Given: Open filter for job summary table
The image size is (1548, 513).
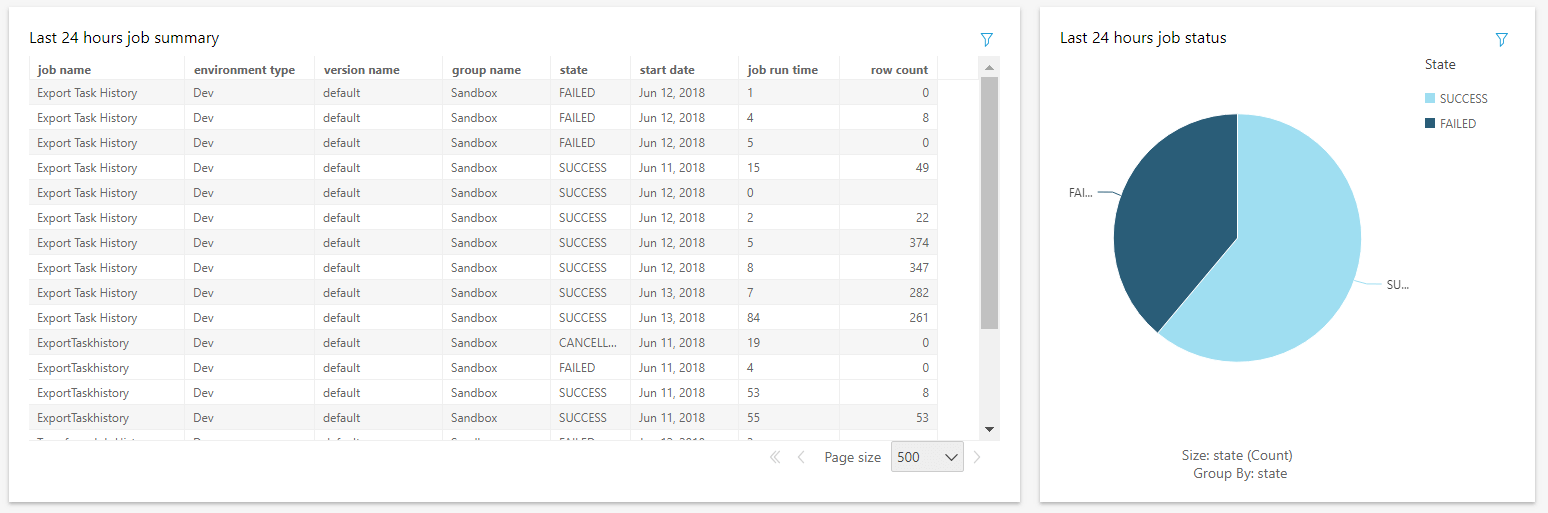Looking at the screenshot, I should pos(987,39).
